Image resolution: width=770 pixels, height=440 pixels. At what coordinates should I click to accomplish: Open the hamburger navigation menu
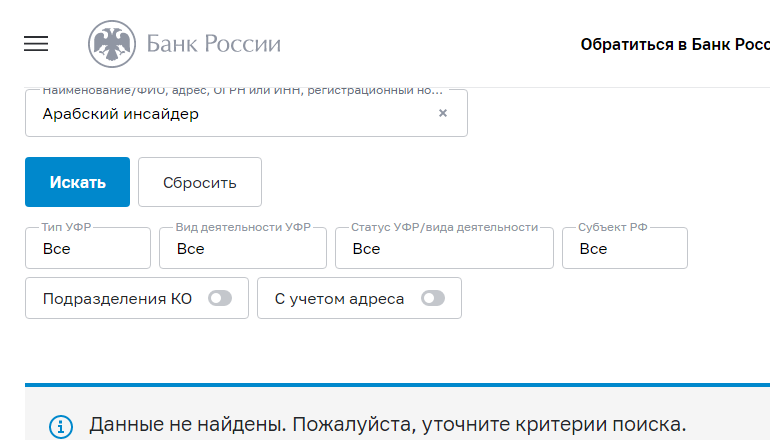tap(36, 44)
